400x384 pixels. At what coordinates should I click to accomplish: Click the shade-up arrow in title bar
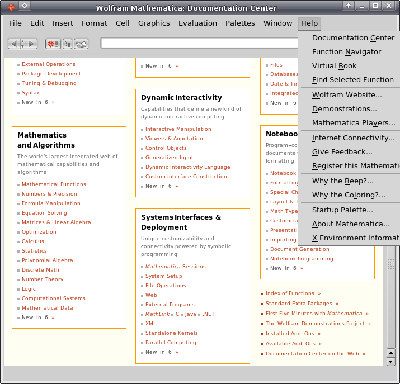tap(348, 6)
